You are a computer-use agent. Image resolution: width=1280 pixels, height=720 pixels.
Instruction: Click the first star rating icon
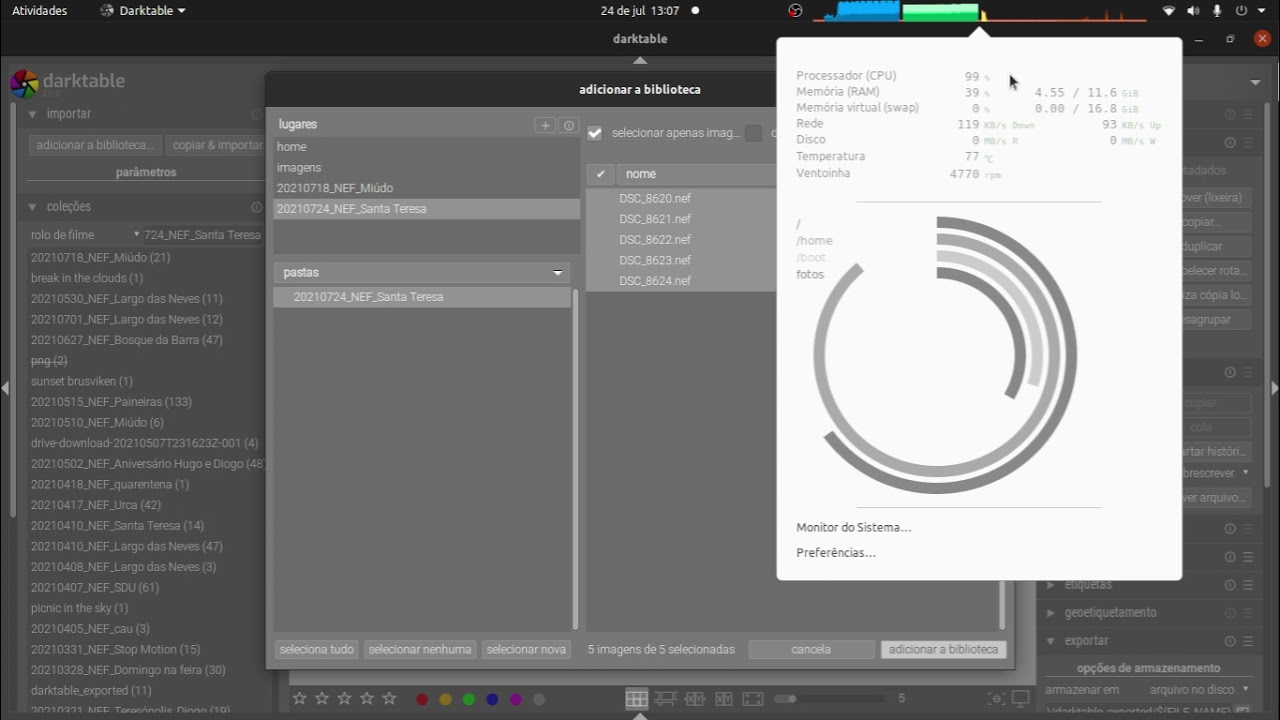tap(300, 699)
